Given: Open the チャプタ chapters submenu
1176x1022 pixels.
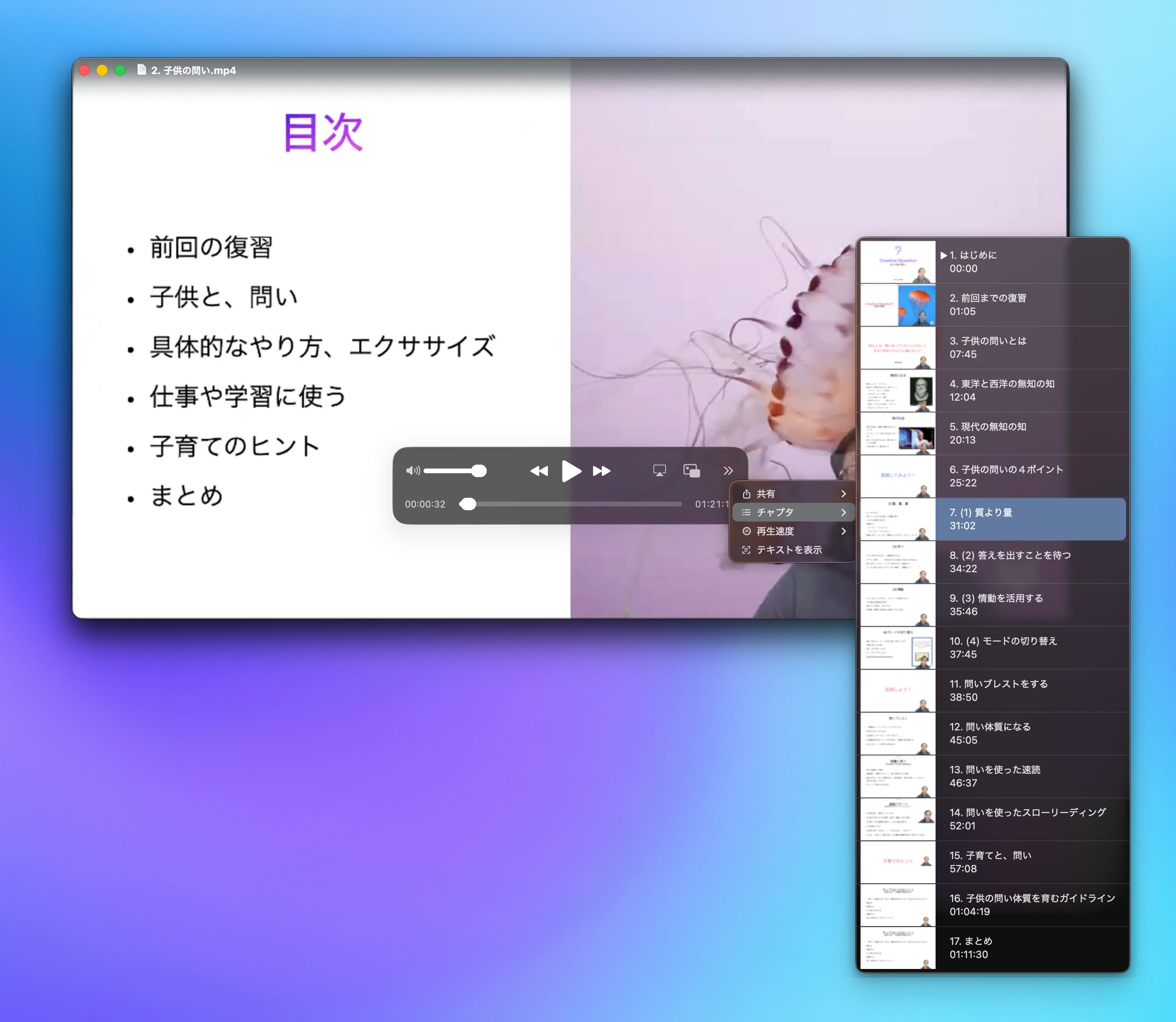Looking at the screenshot, I should tap(793, 512).
